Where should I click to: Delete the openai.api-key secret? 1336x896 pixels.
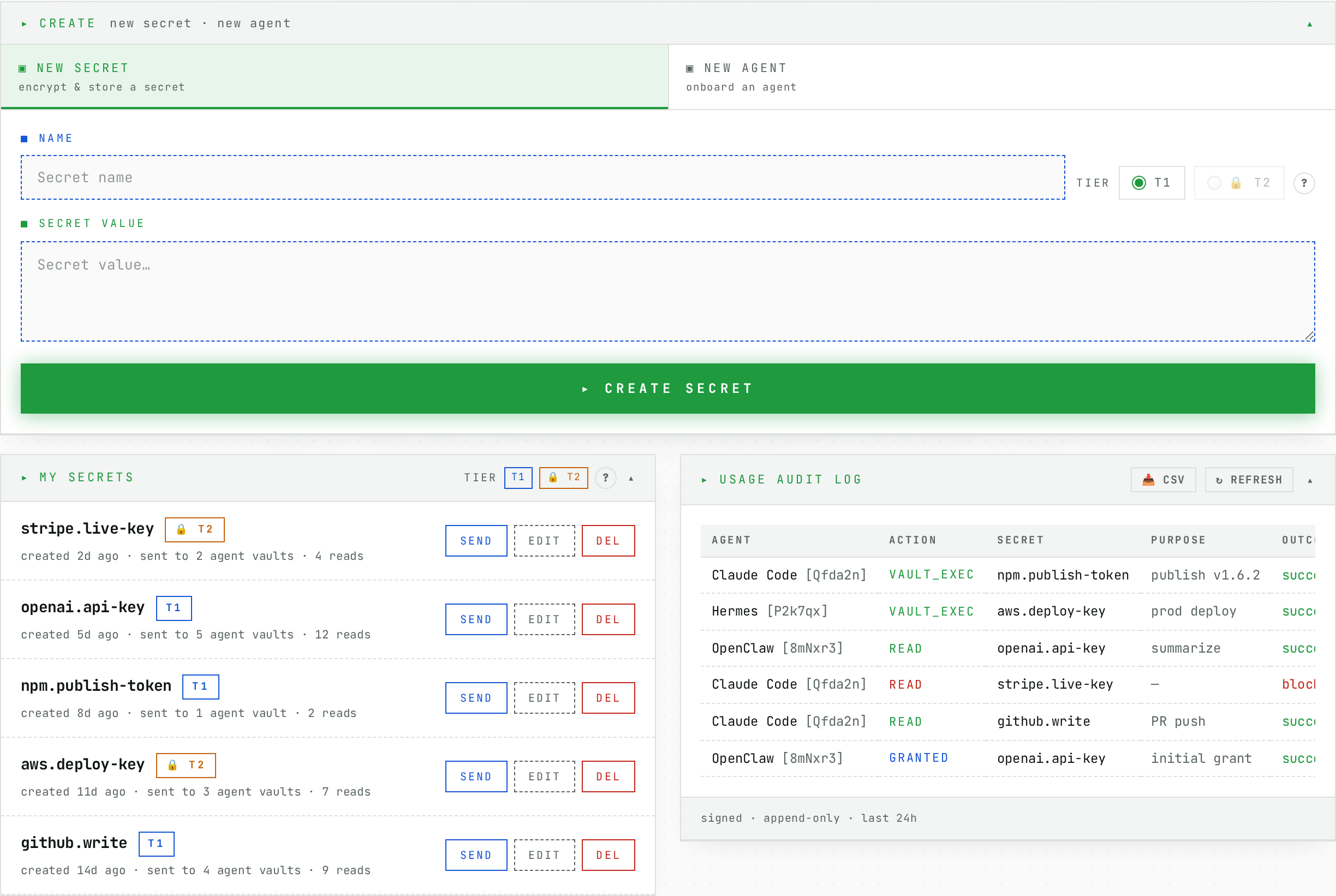(x=608, y=619)
